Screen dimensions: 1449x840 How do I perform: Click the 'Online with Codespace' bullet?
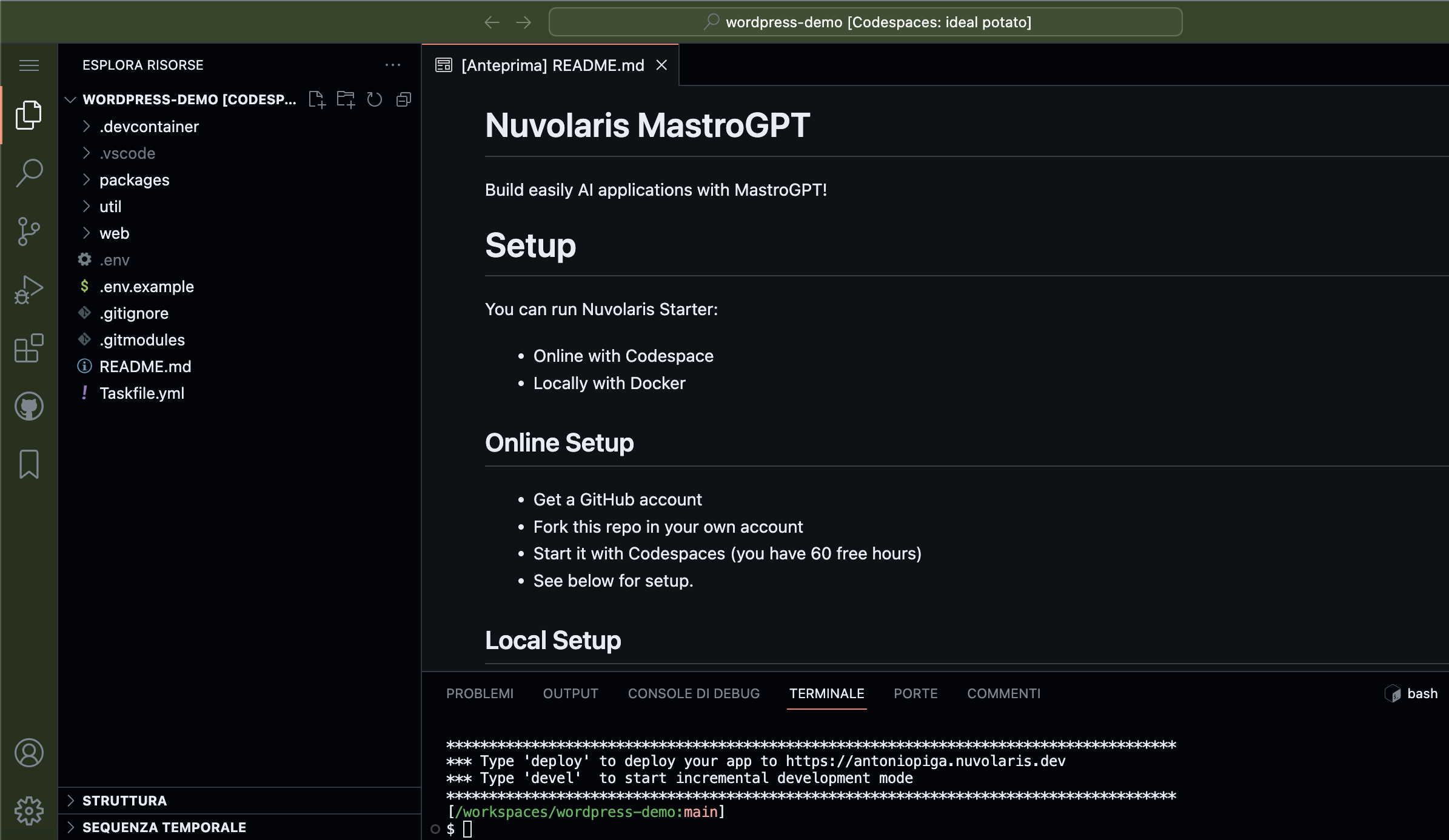(x=623, y=356)
